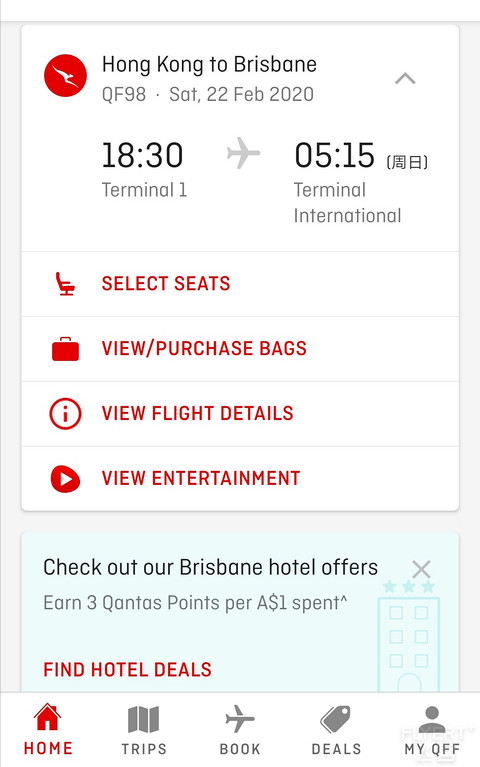480x767 pixels.
Task: Open the My QFF profile tab
Action: (432, 730)
